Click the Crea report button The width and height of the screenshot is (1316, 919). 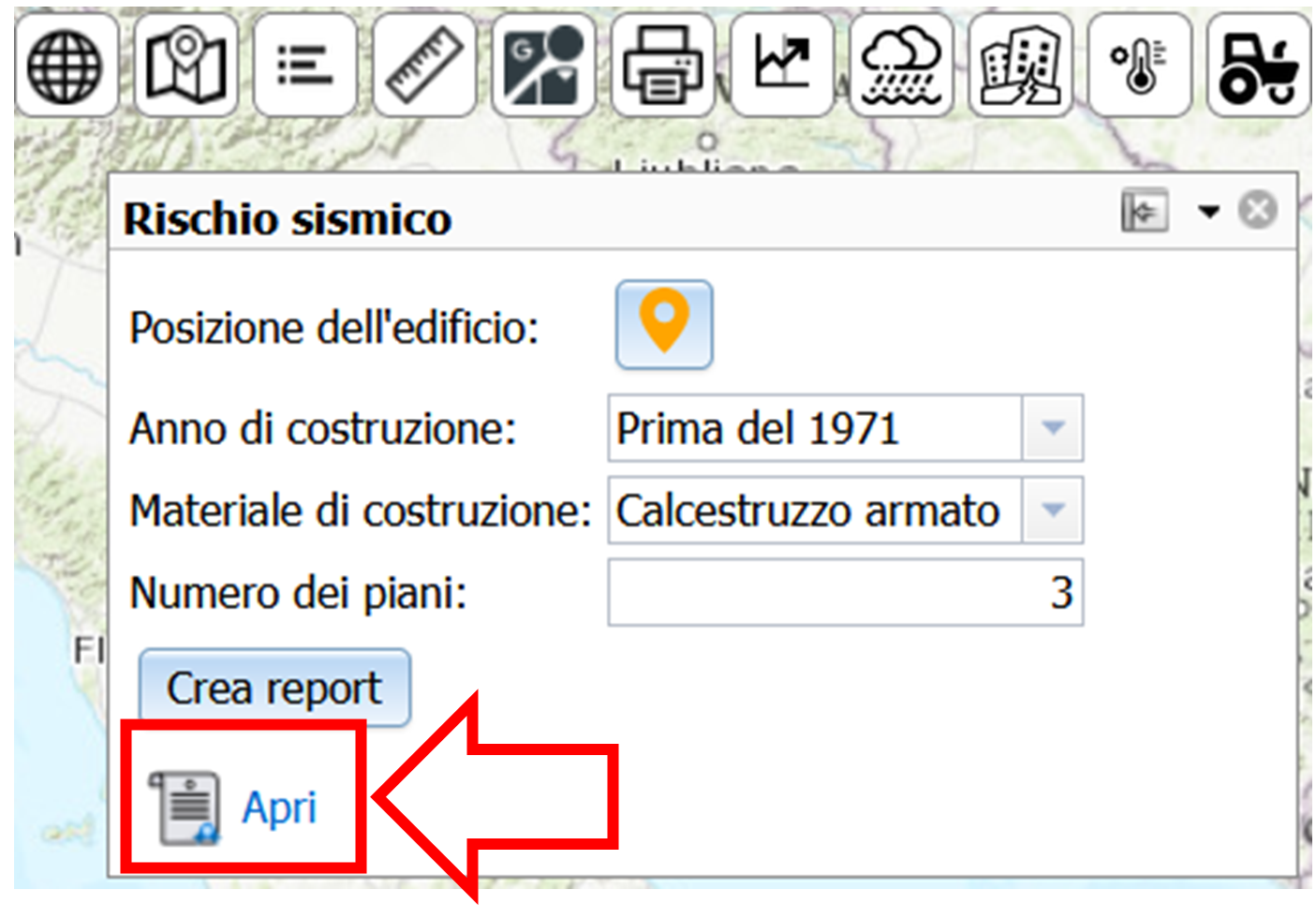pos(274,689)
